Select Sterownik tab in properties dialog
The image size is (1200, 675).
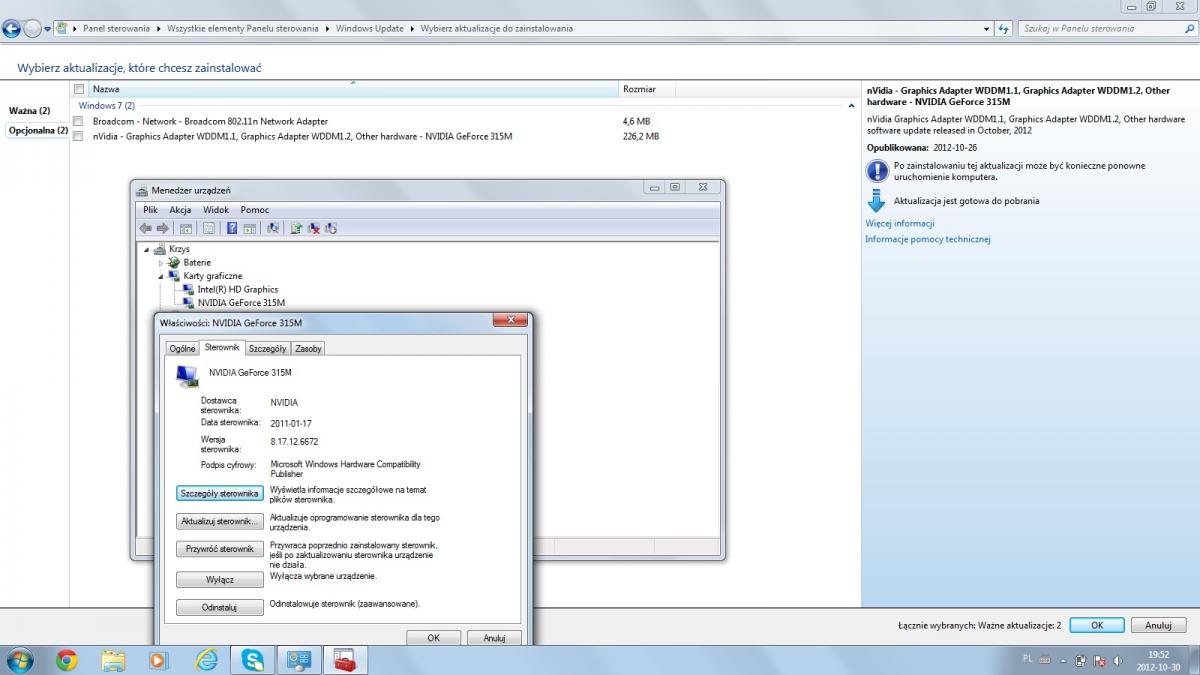tap(222, 347)
